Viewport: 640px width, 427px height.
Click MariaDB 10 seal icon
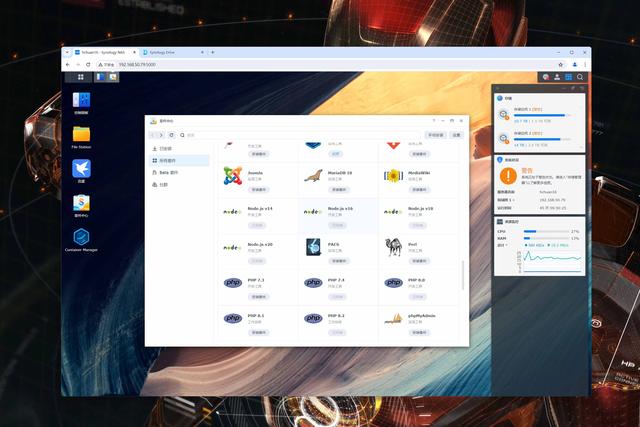(313, 176)
